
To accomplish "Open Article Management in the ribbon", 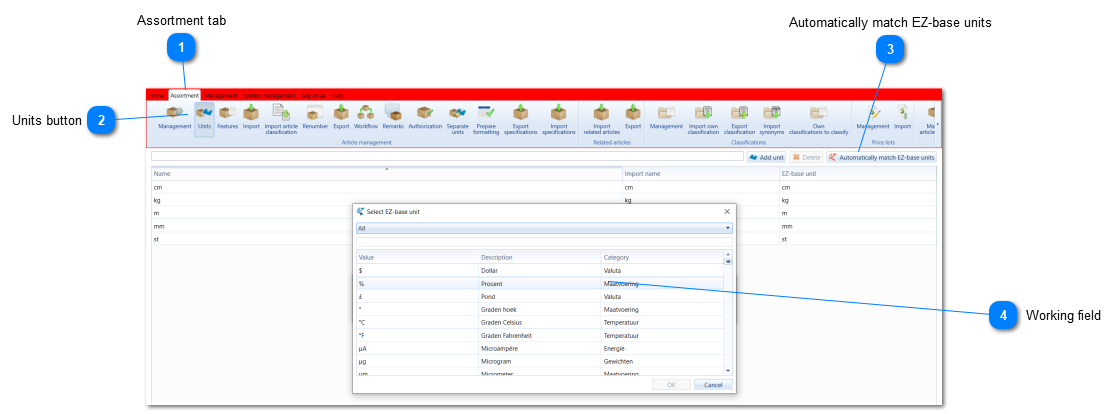I will [x=175, y=118].
